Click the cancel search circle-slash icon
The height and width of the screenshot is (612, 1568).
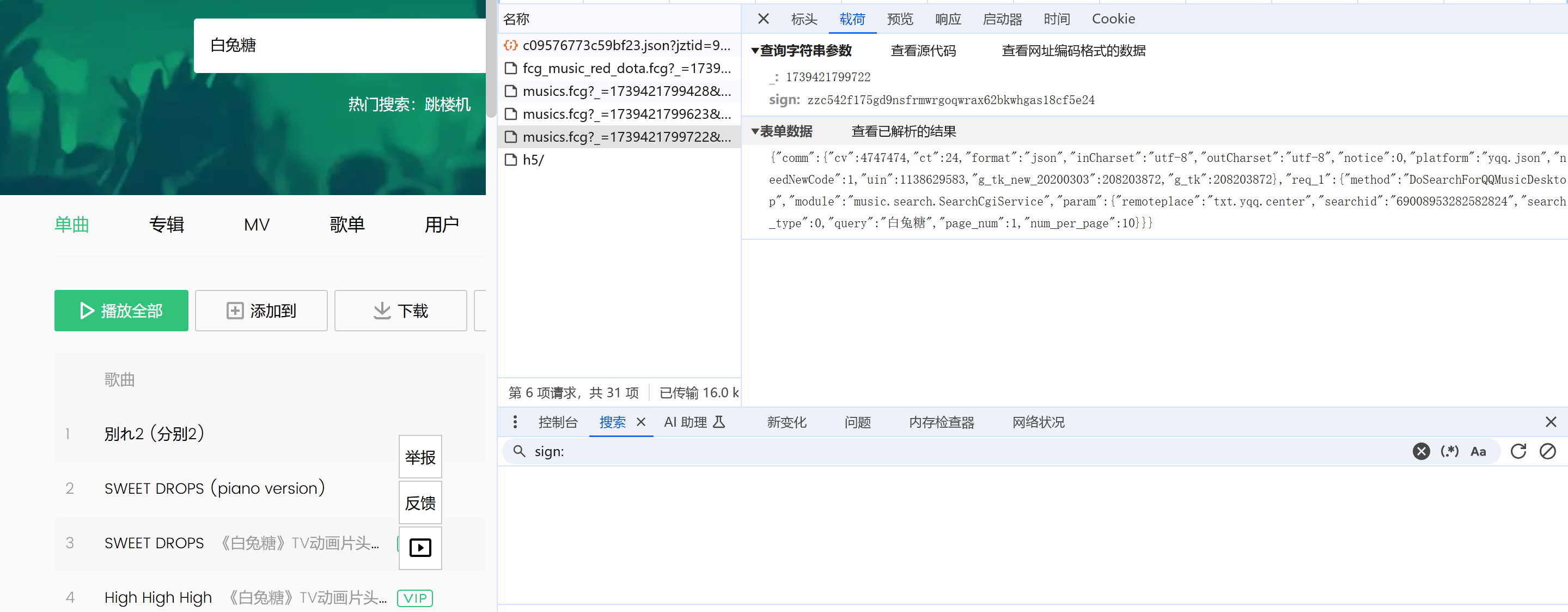(x=1547, y=451)
